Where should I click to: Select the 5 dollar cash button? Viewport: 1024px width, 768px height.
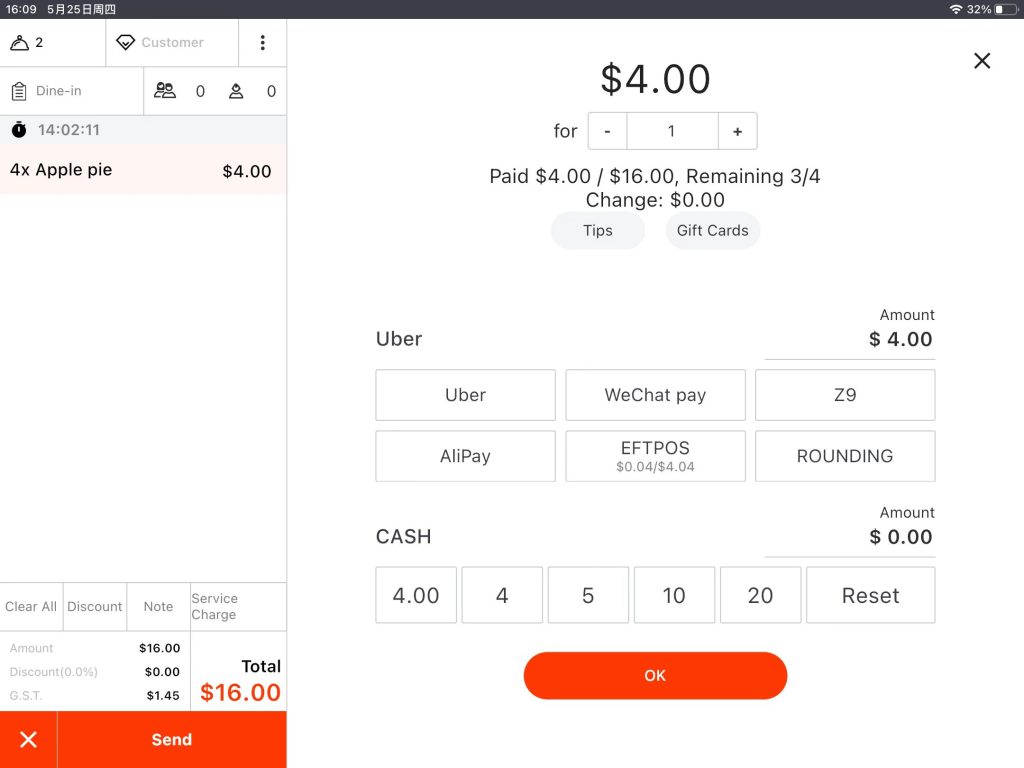(x=588, y=595)
